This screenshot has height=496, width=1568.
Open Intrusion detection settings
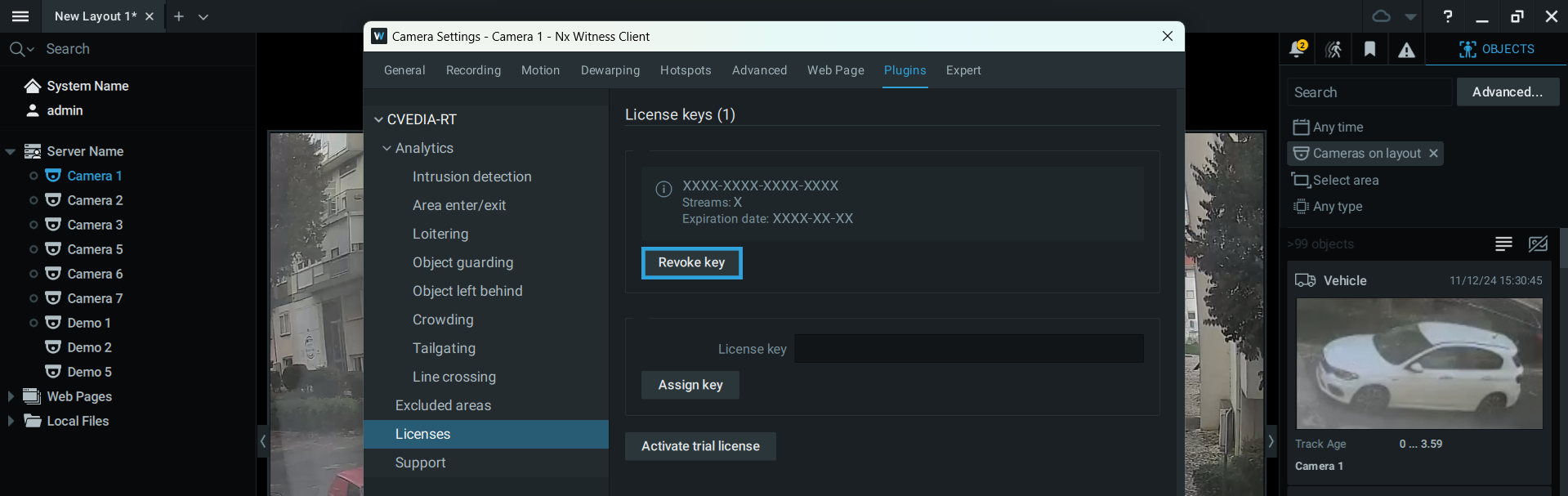[x=471, y=177]
